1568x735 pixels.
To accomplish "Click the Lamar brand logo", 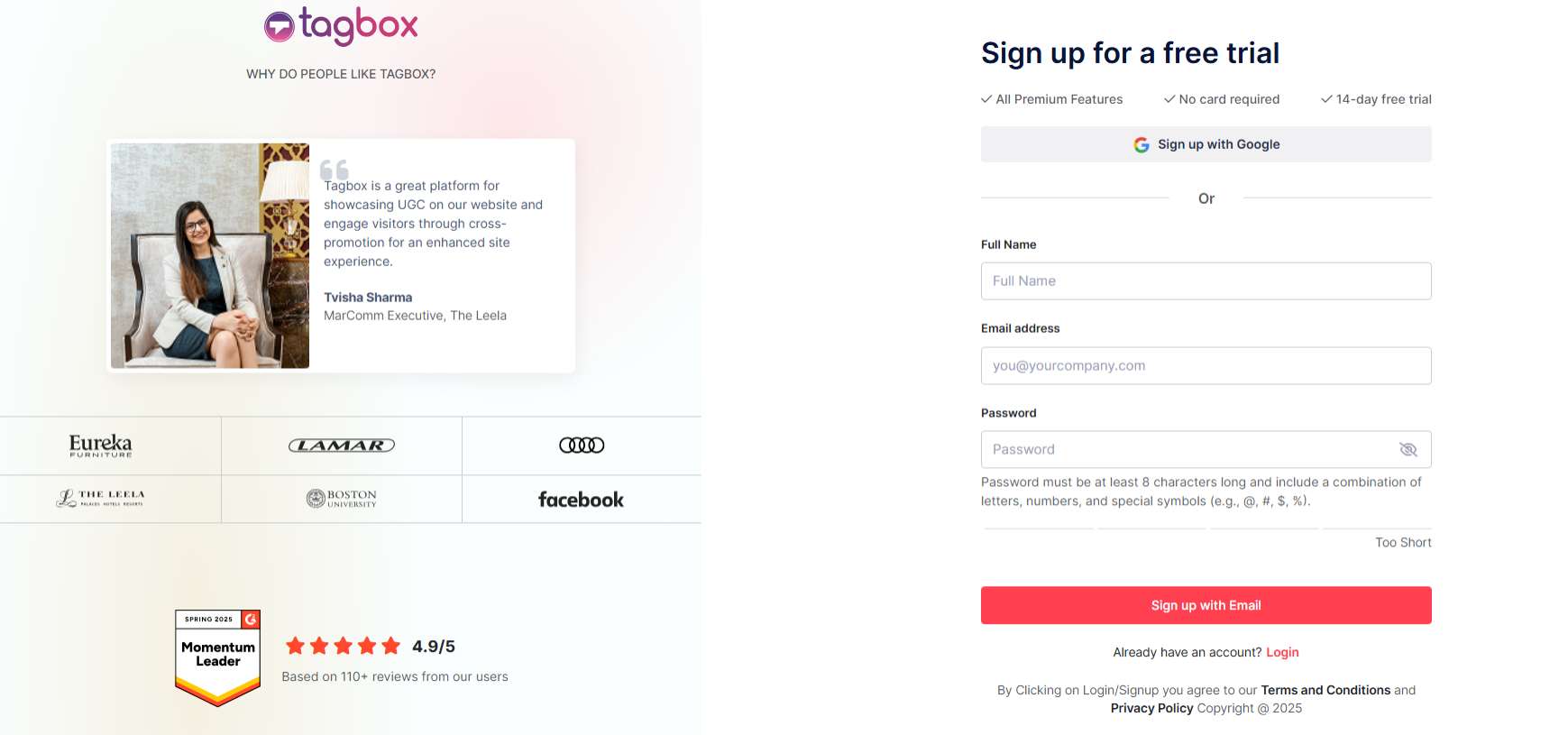I will pyautogui.click(x=341, y=444).
